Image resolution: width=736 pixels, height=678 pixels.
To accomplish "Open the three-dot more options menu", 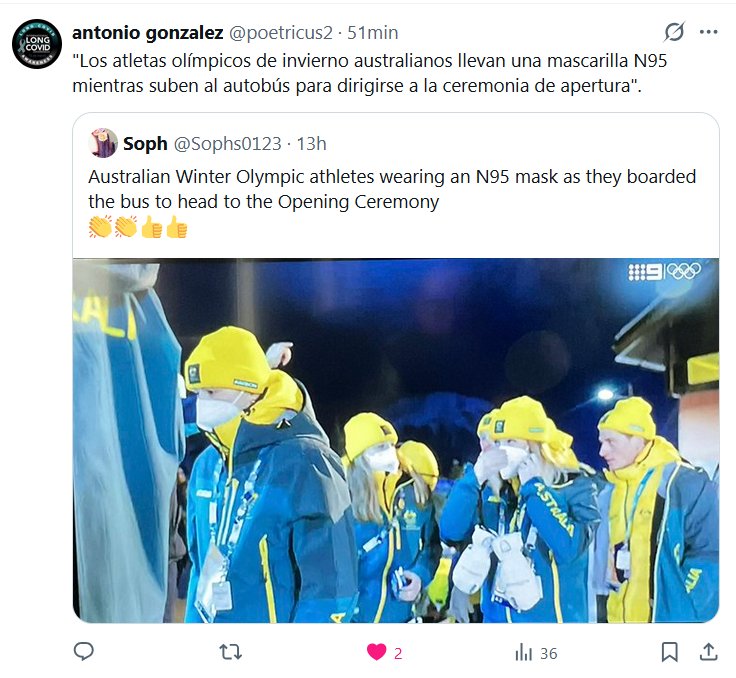I will pos(708,32).
